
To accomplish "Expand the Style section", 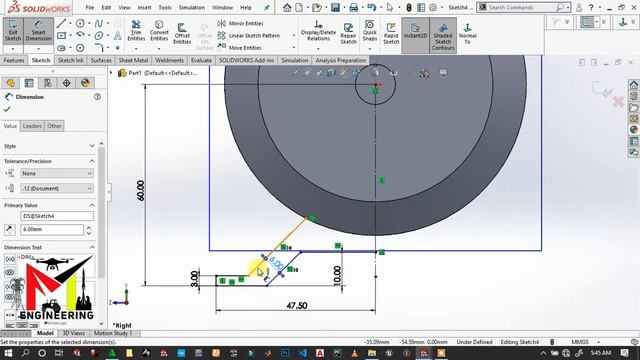I will pyautogui.click(x=92, y=146).
